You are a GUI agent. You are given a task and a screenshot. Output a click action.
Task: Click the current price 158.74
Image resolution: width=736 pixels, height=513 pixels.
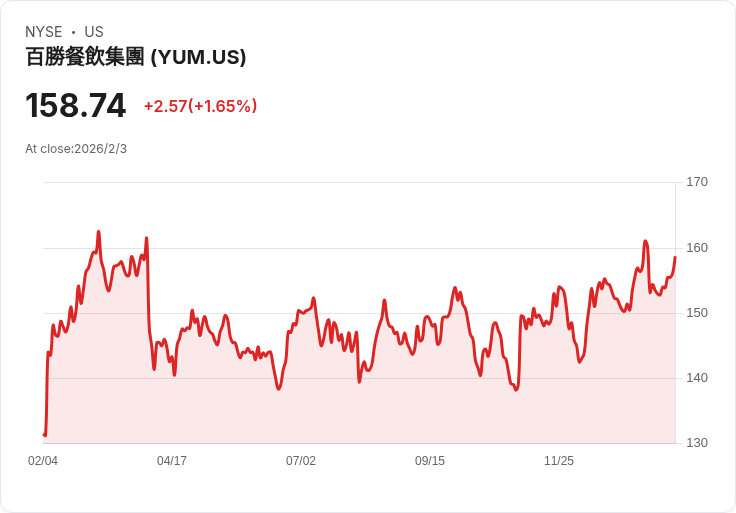click(x=75, y=105)
